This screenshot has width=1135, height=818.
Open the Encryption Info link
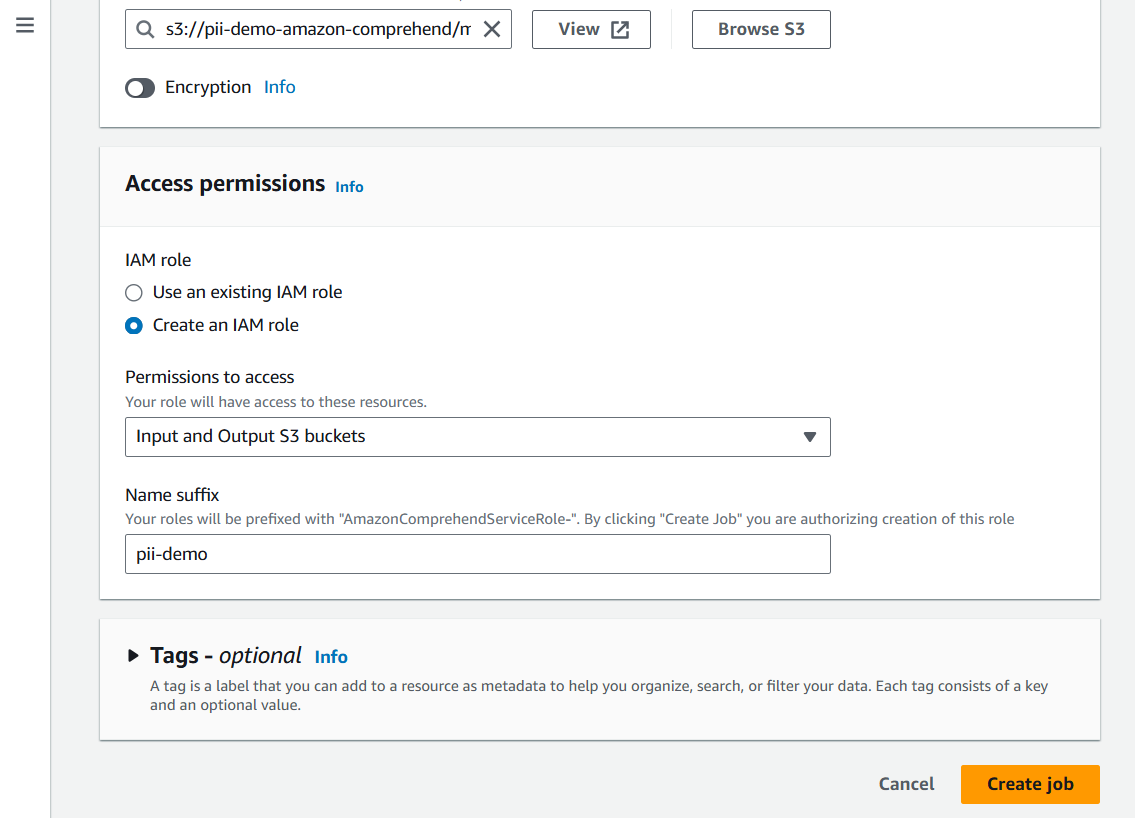click(279, 87)
